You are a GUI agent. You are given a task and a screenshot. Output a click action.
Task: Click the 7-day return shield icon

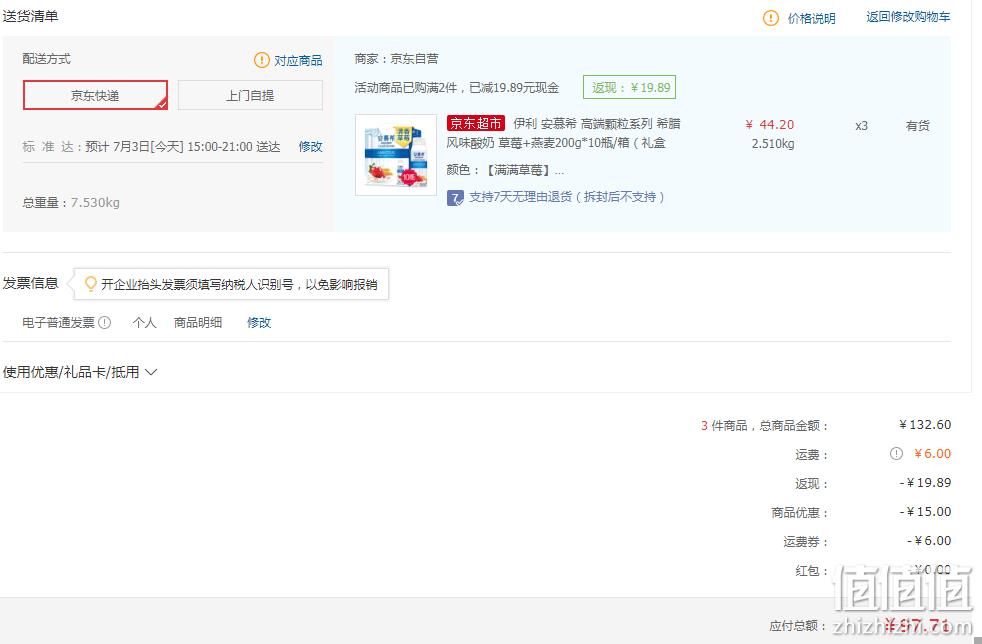click(455, 198)
